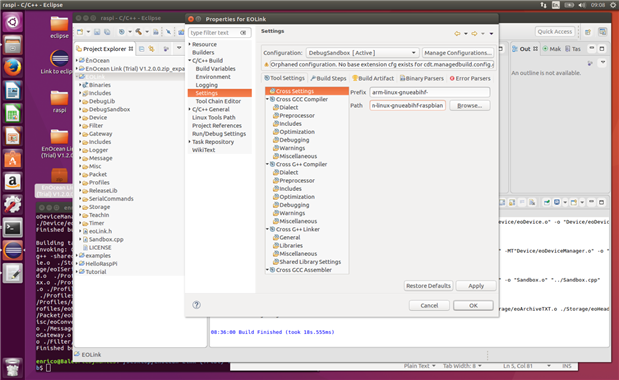Open the raspi desktop folder
Screen dimensions: 619x380
[59, 101]
